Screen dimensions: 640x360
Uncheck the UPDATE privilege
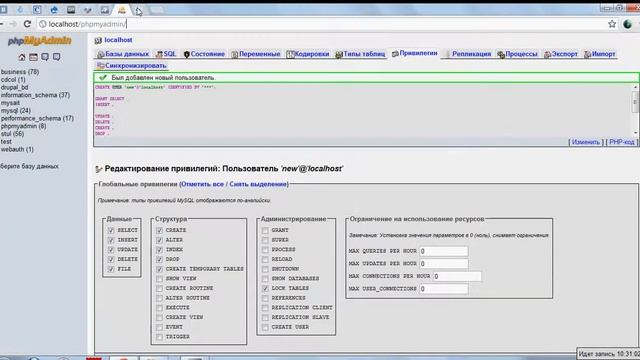pos(111,250)
